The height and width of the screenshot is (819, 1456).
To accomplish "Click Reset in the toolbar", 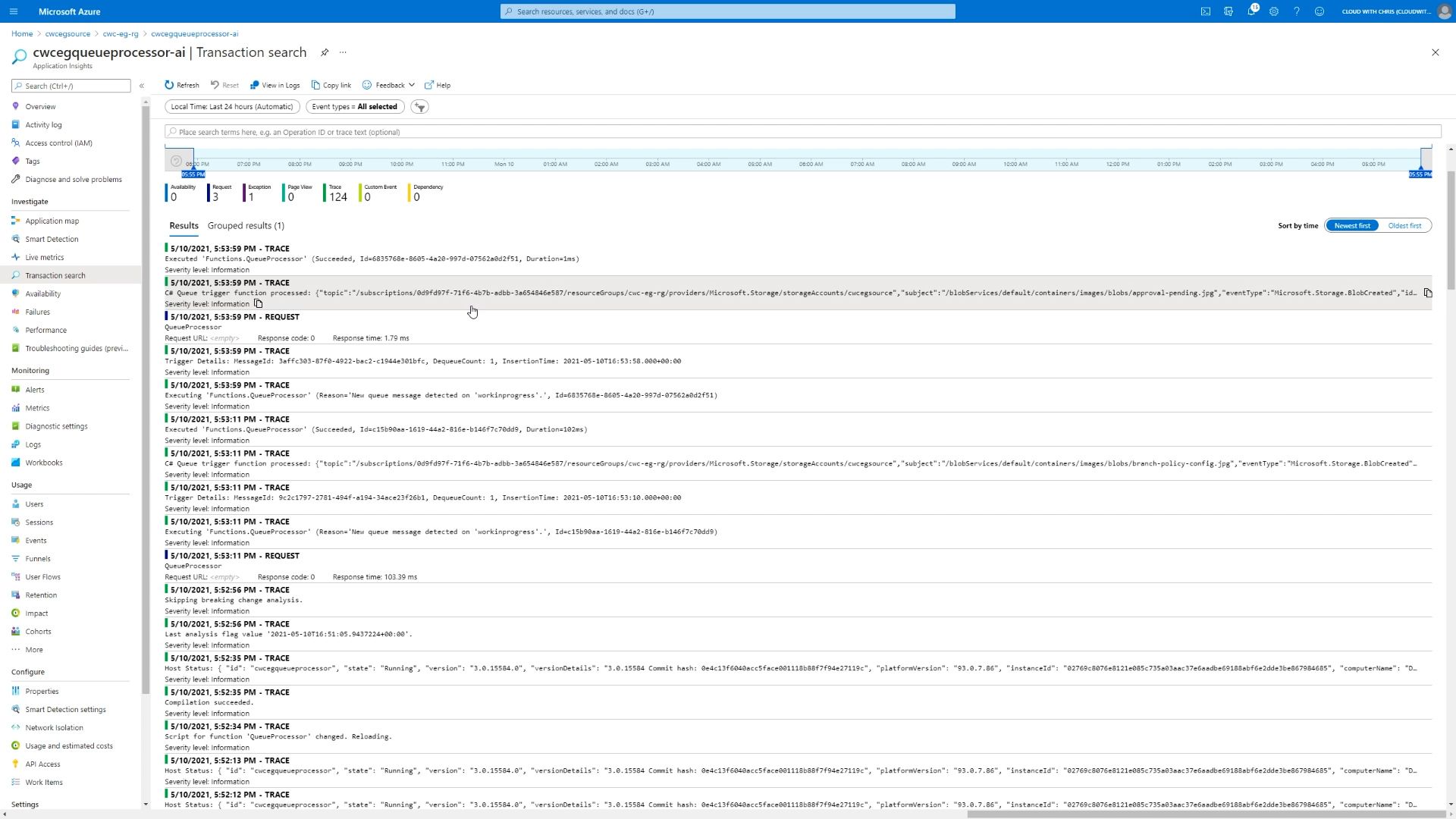I will pyautogui.click(x=224, y=85).
